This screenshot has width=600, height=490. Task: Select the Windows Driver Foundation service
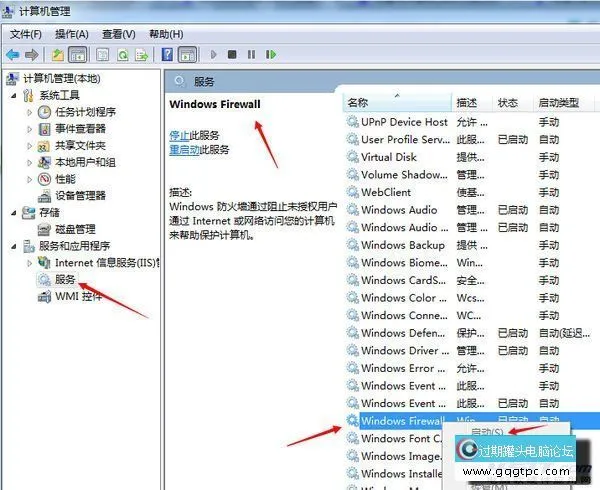(472, 351)
